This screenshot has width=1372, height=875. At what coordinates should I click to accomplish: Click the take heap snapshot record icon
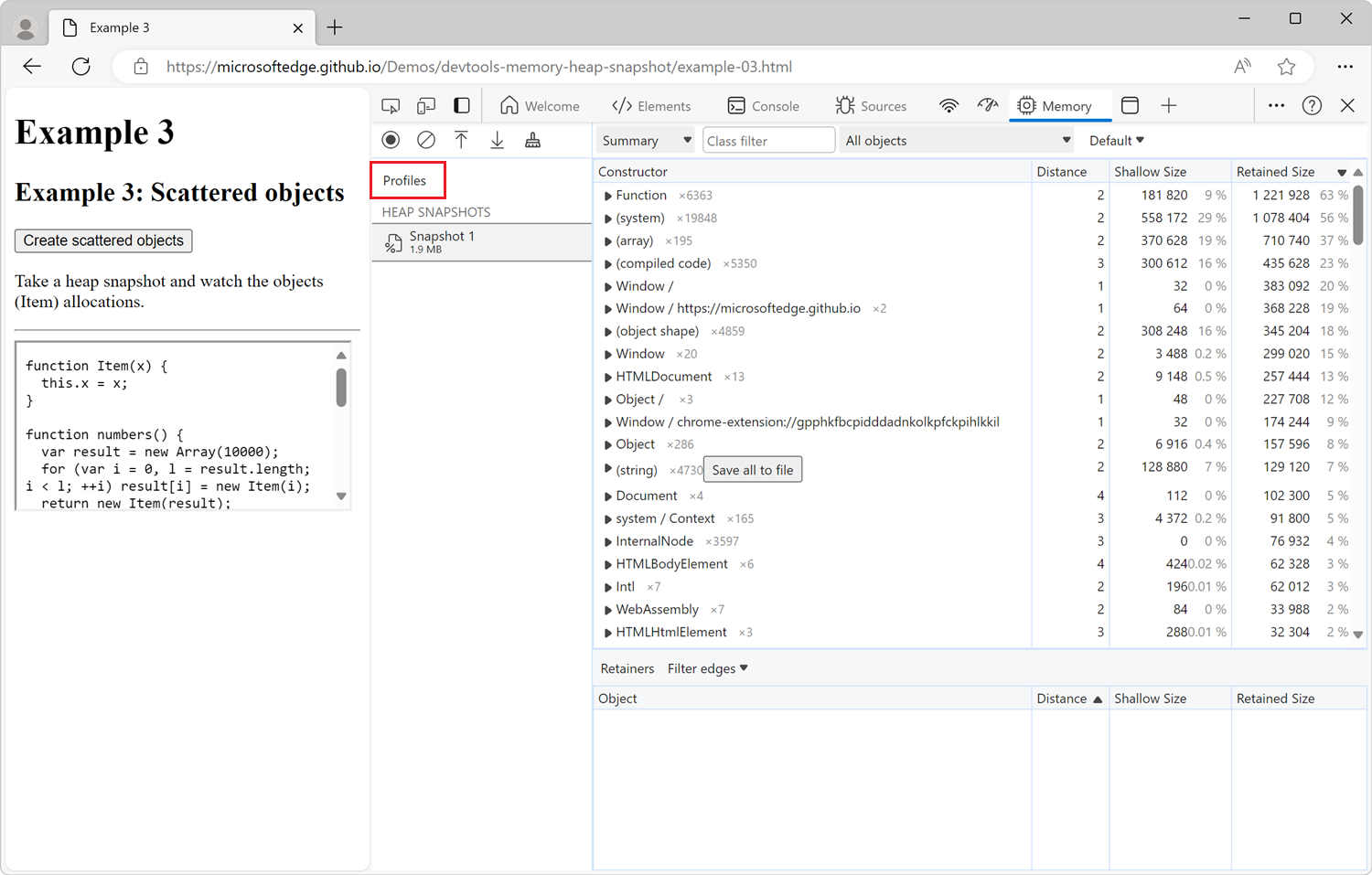391,140
